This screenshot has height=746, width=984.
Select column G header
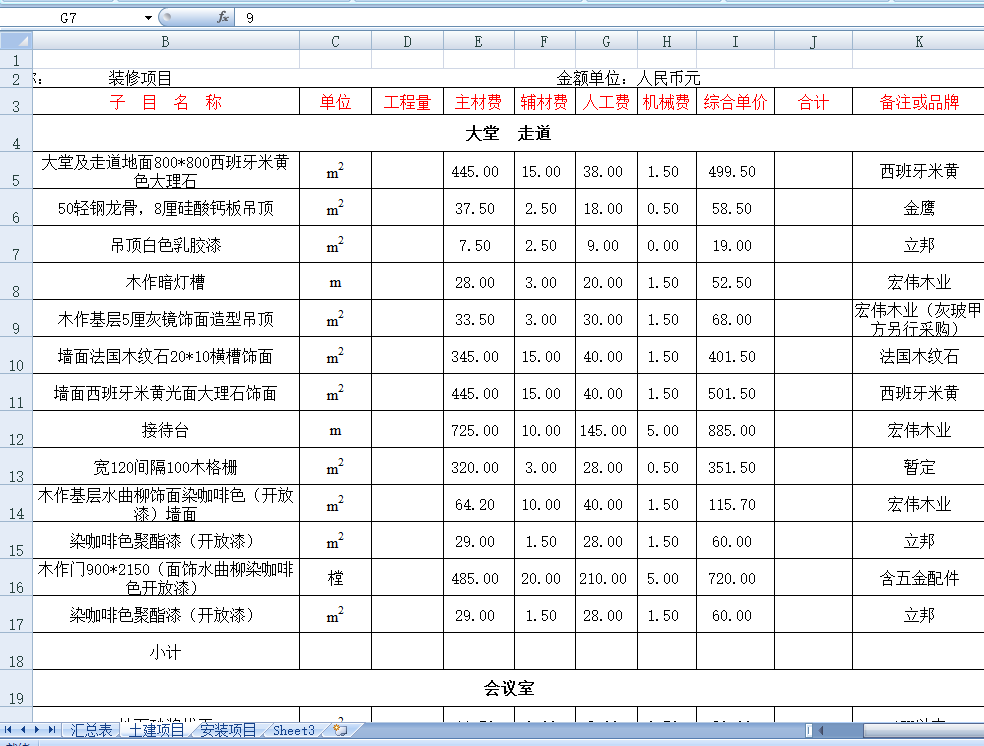[x=606, y=41]
